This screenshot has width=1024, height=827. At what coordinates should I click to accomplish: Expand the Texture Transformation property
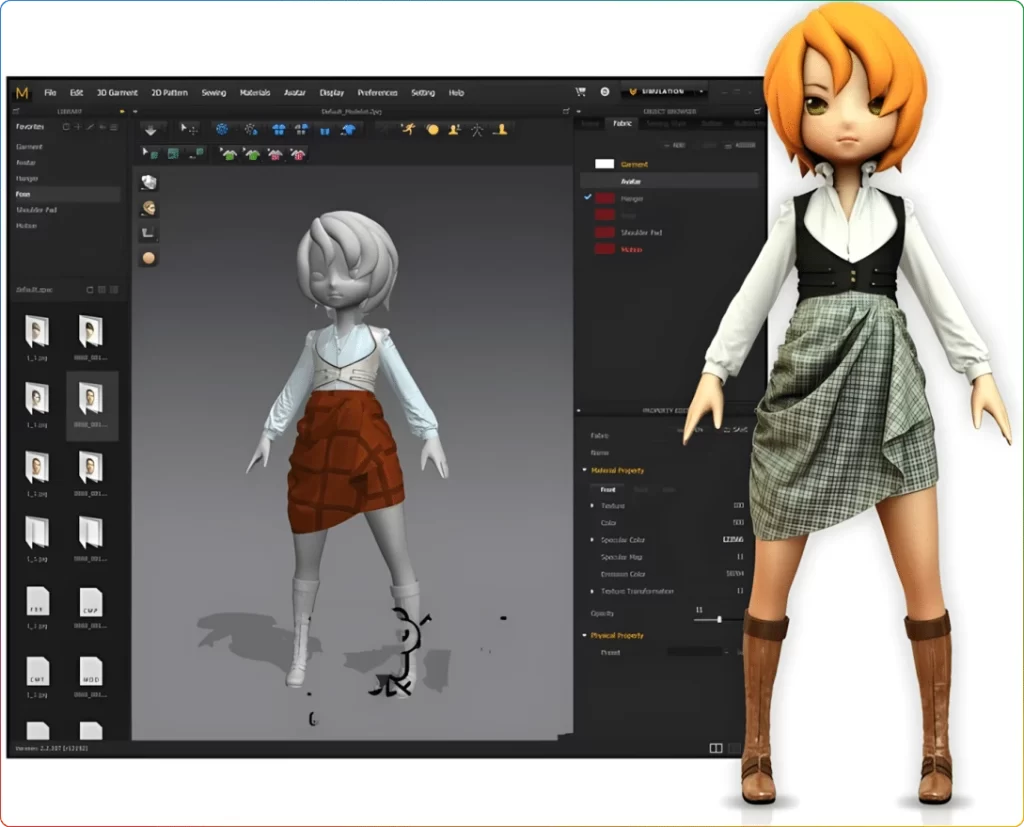click(x=592, y=590)
